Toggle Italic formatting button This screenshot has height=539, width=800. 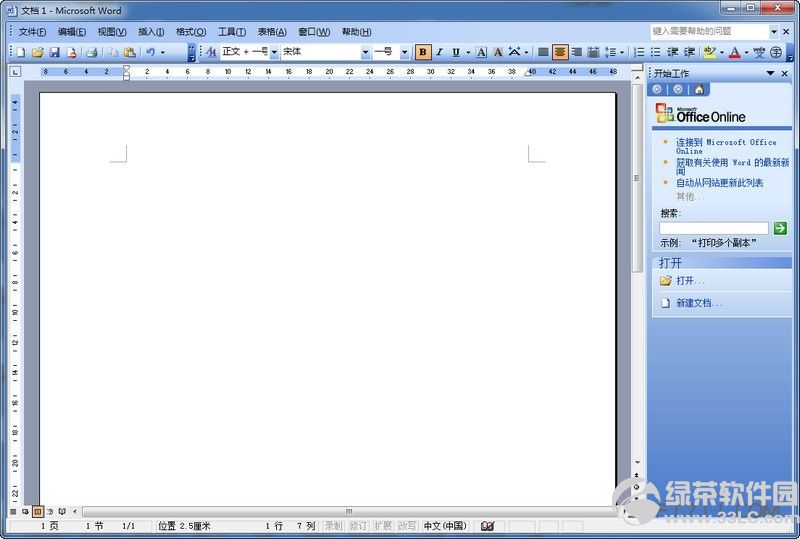(439, 52)
